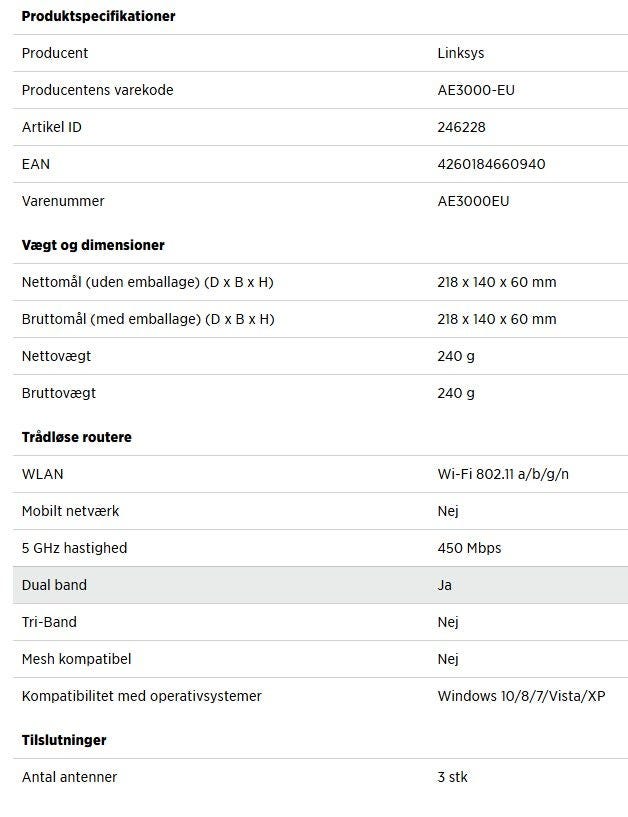628x817 pixels.
Task: Select the Producent row label
Action: click(55, 53)
